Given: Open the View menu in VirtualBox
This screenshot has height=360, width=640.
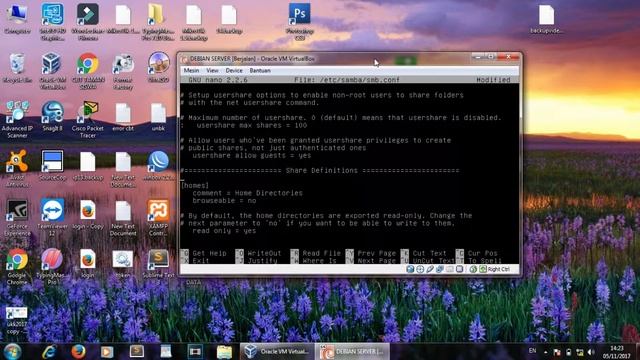Looking at the screenshot, I should tap(212, 71).
